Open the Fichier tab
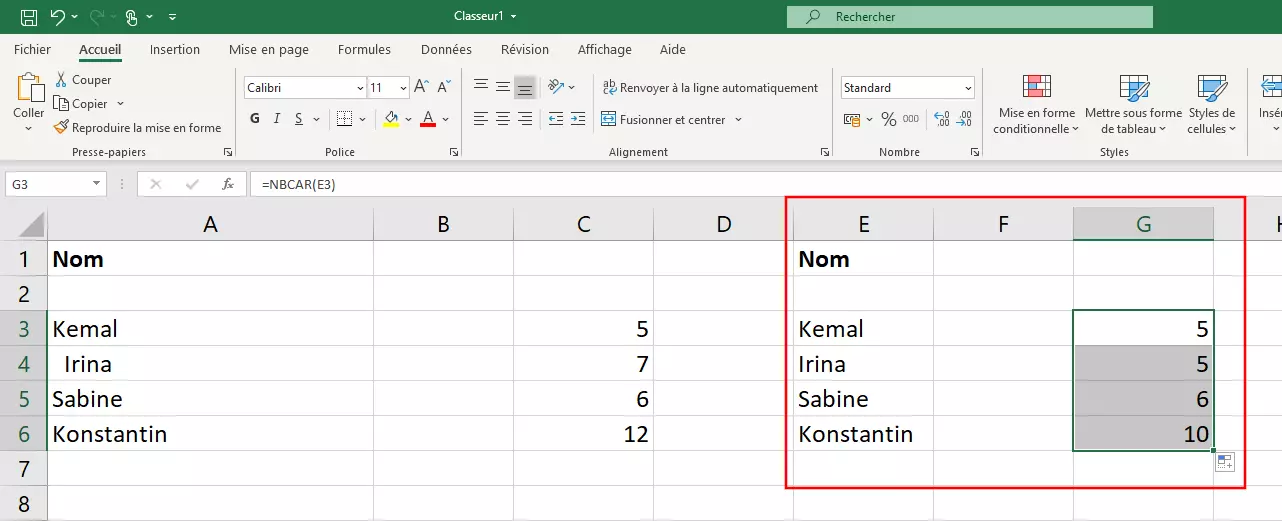Viewport: 1282px width, 521px height. [x=33, y=49]
